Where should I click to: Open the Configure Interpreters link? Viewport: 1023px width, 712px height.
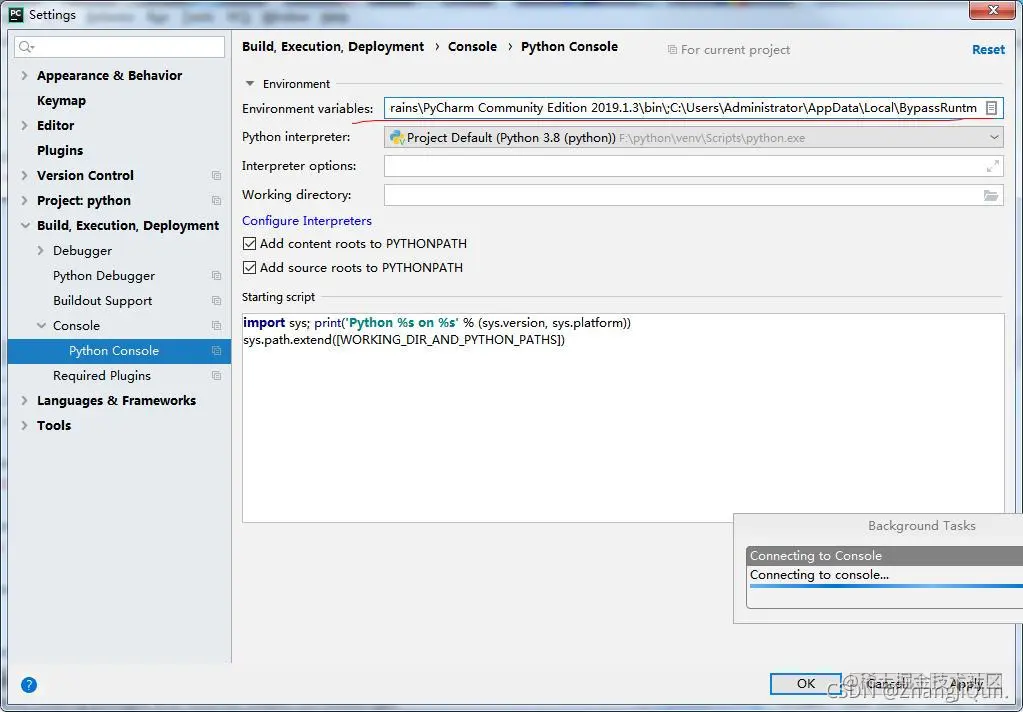(307, 221)
